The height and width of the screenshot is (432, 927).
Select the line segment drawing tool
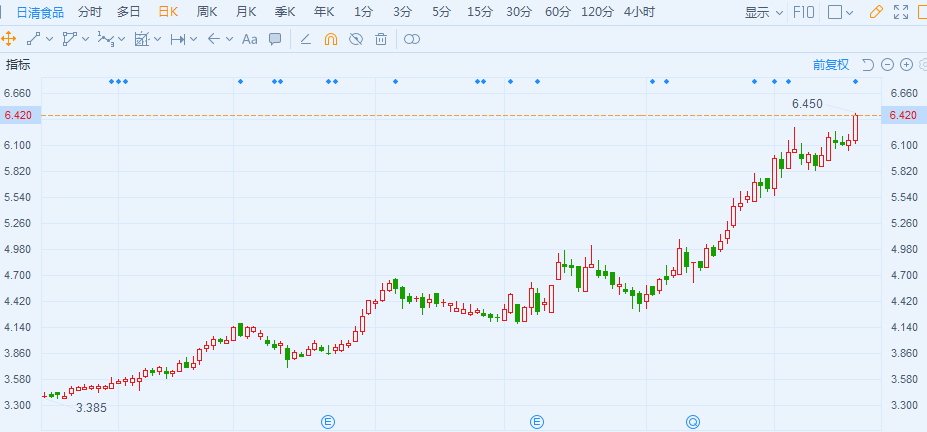coord(33,39)
